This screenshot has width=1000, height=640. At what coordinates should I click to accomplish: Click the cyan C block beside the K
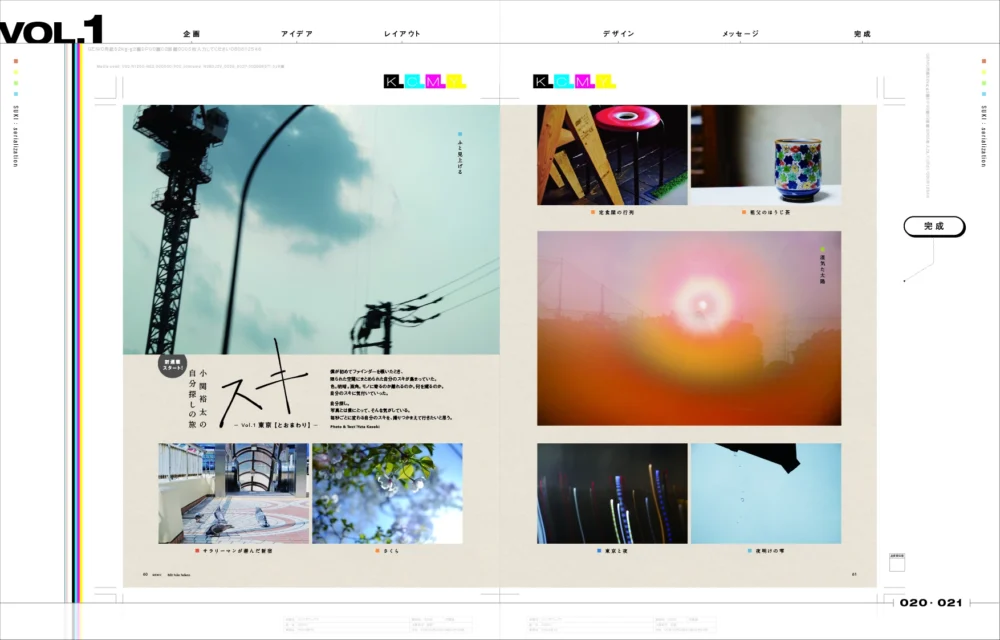click(412, 81)
